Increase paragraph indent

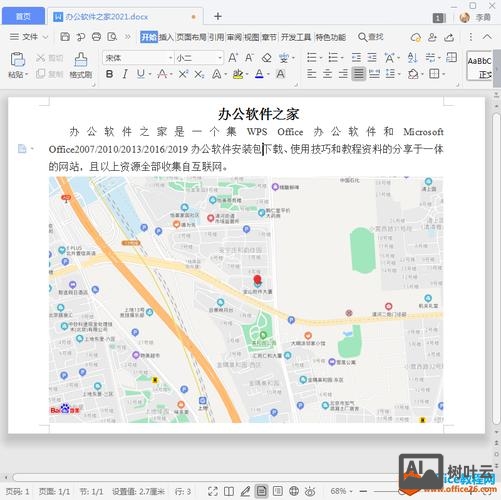point(372,58)
